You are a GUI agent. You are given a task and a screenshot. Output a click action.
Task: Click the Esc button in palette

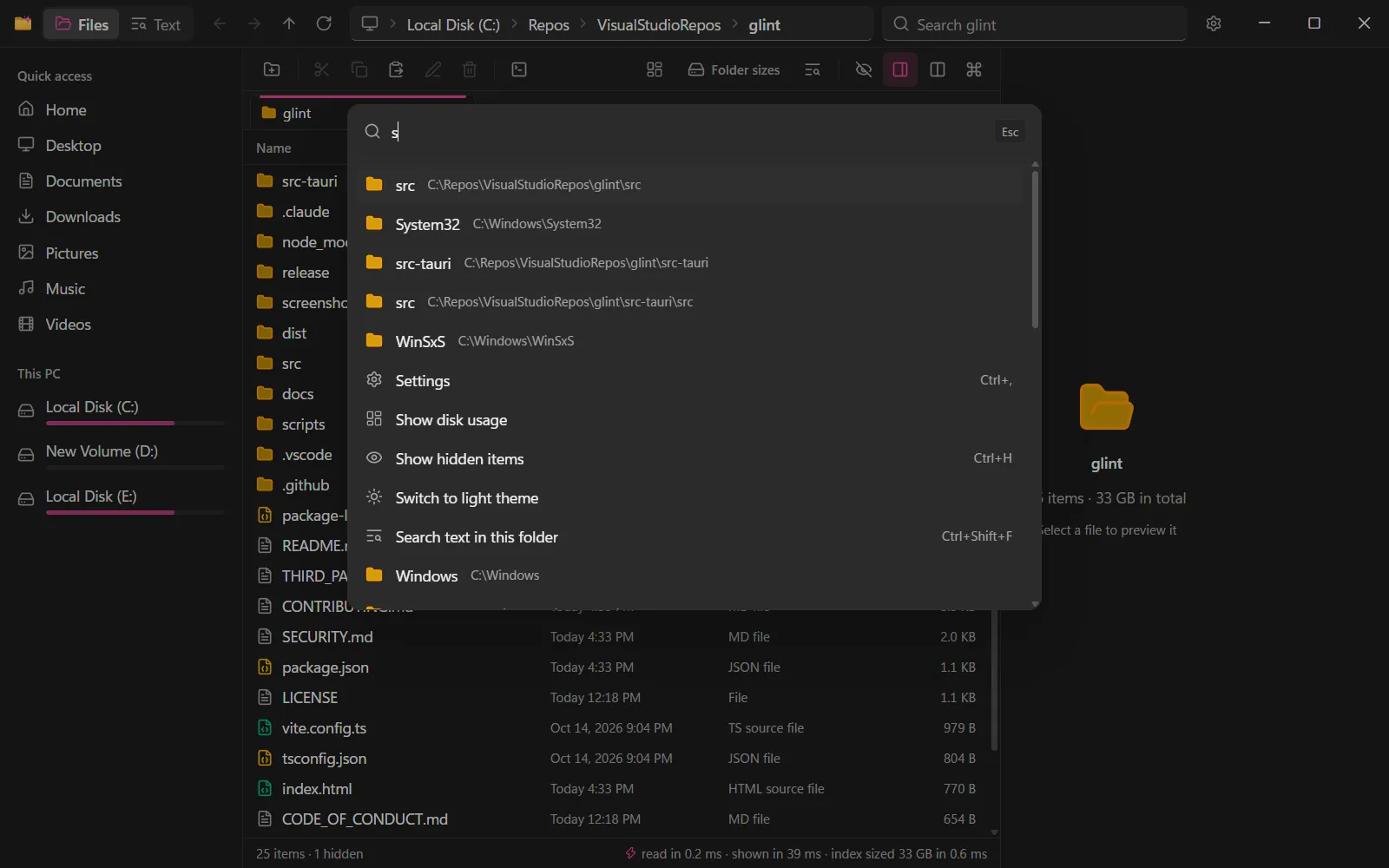click(1010, 132)
